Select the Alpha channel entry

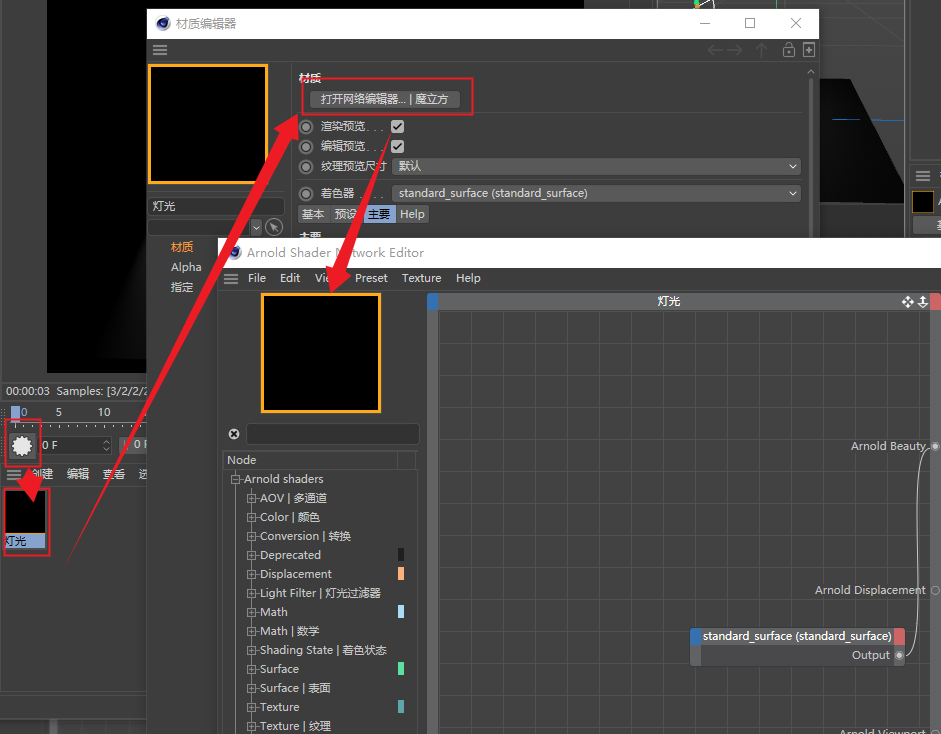[x=186, y=267]
